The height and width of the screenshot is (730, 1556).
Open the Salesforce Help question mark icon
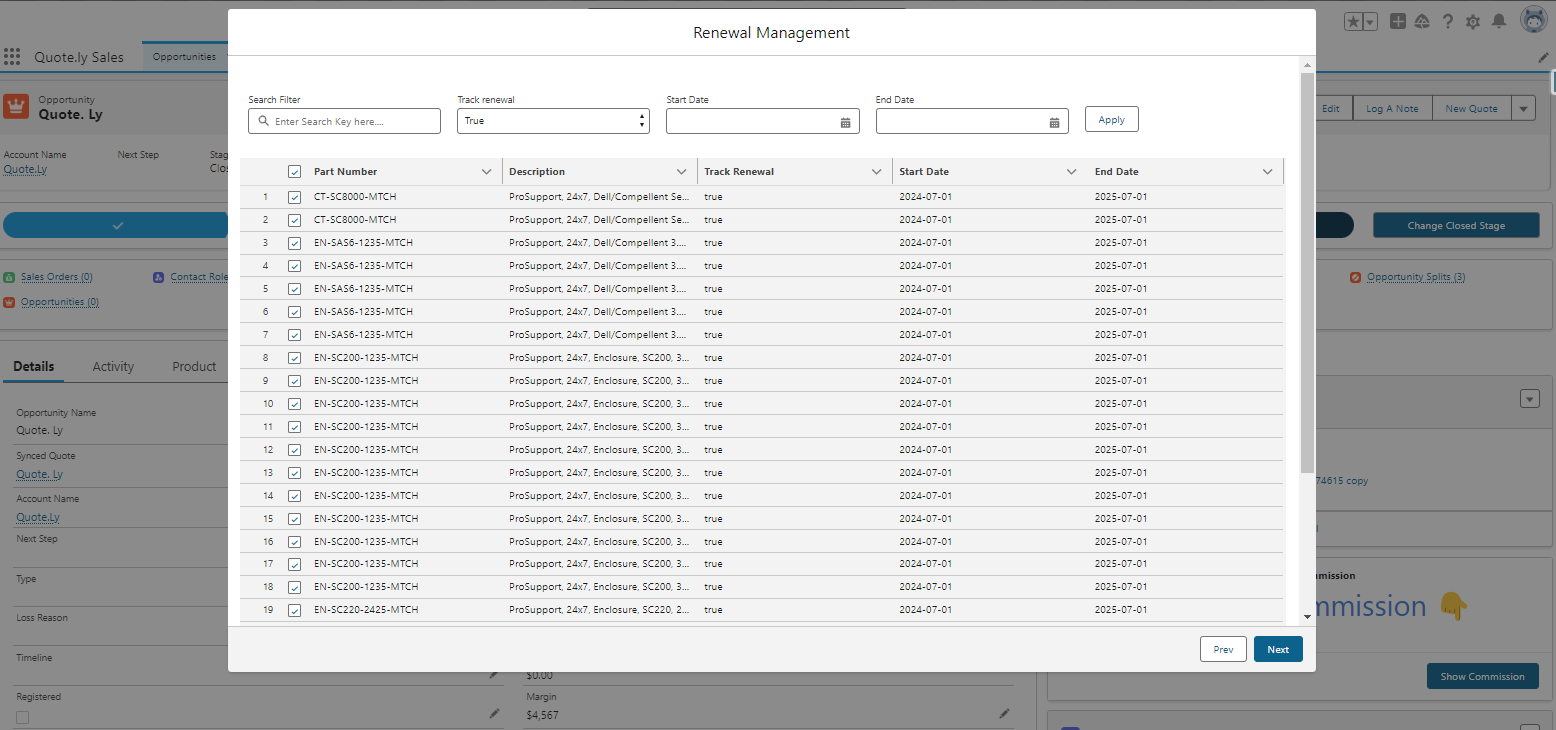(x=1447, y=21)
